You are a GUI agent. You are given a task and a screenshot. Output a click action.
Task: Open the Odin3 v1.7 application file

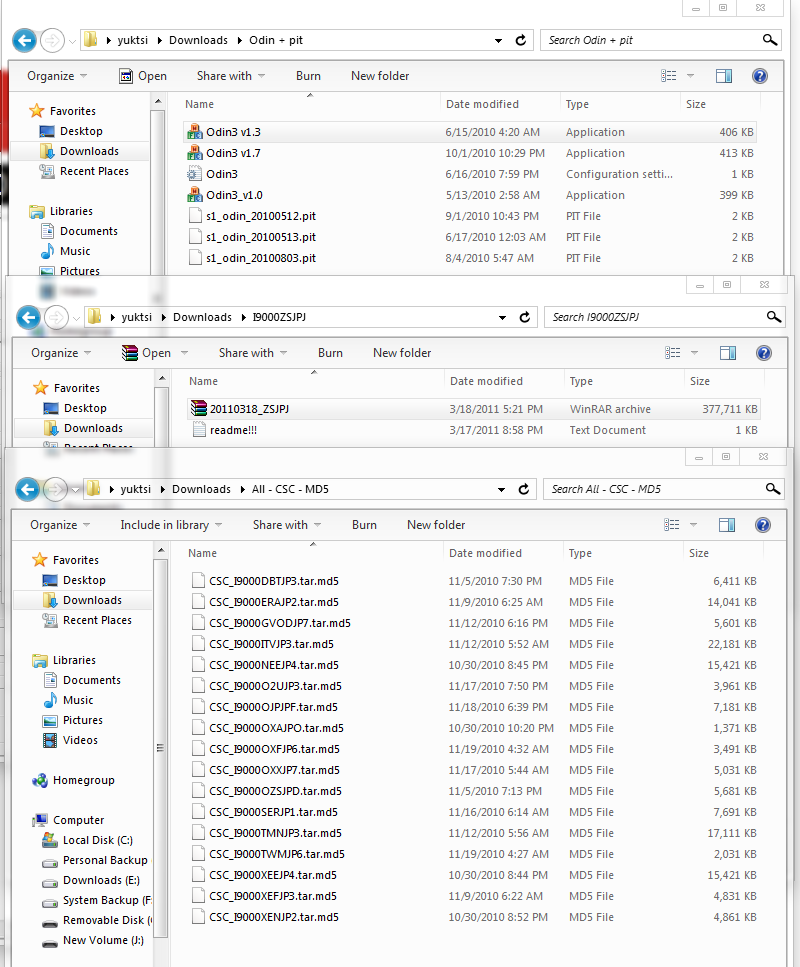[x=233, y=153]
